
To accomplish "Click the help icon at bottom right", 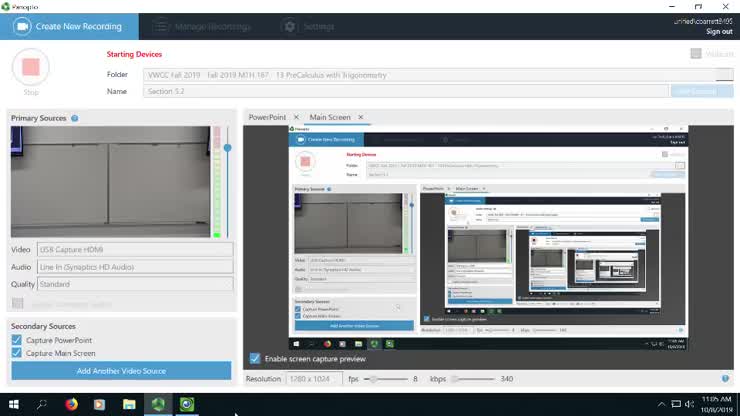I will [x=725, y=379].
